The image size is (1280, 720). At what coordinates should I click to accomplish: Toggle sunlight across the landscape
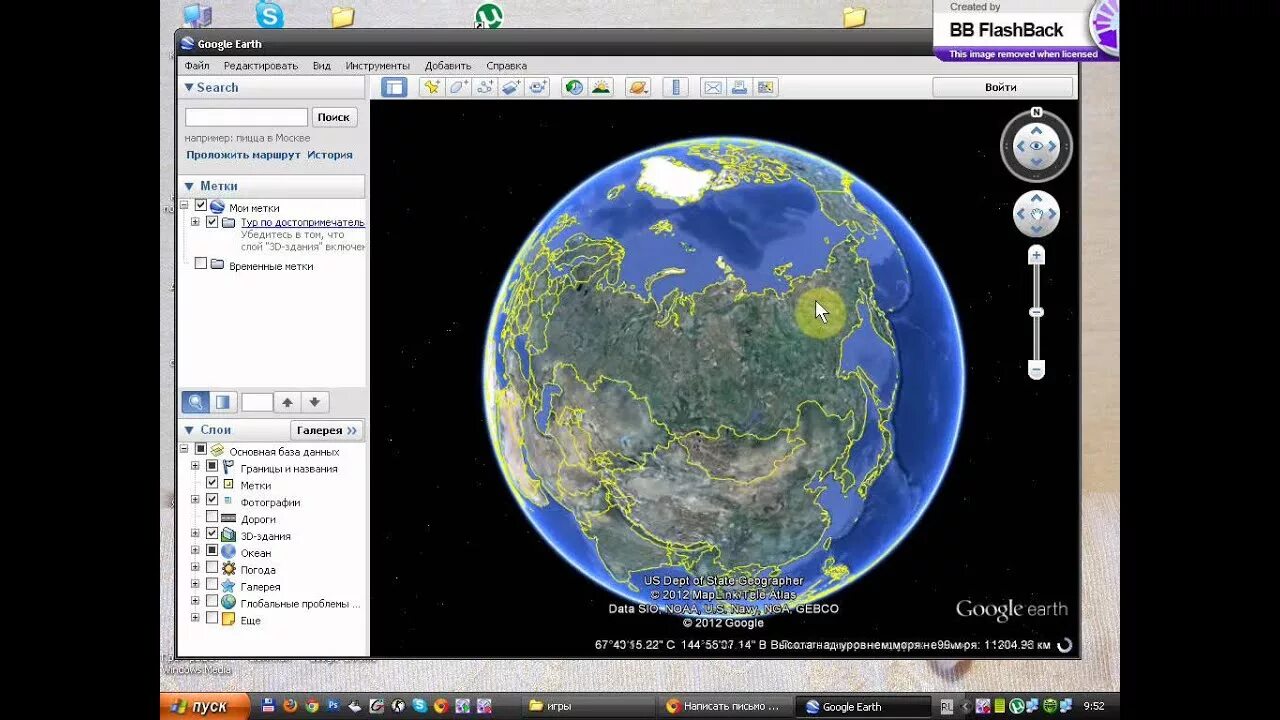point(600,87)
